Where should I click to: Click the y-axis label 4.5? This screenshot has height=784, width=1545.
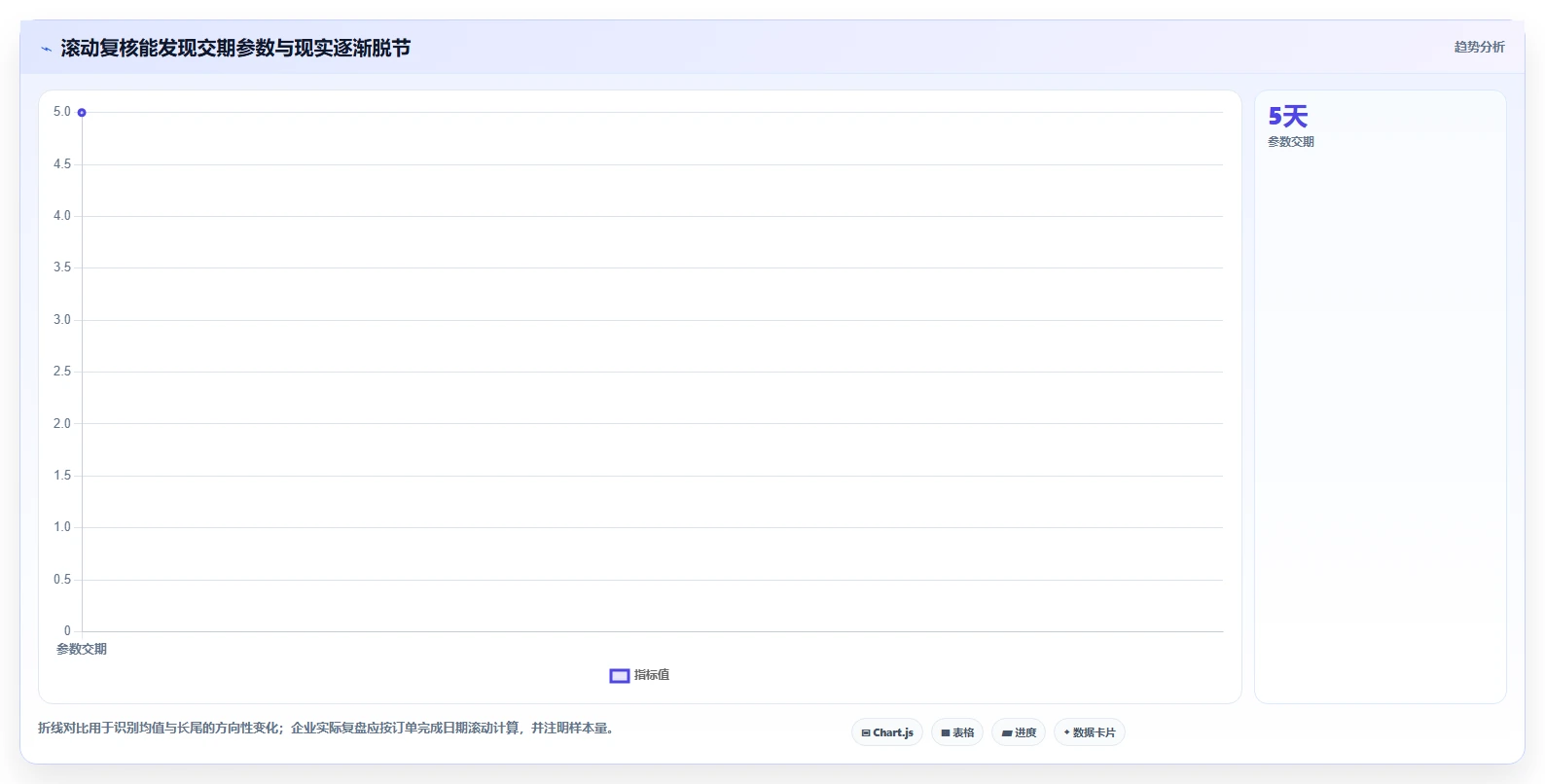pos(62,164)
